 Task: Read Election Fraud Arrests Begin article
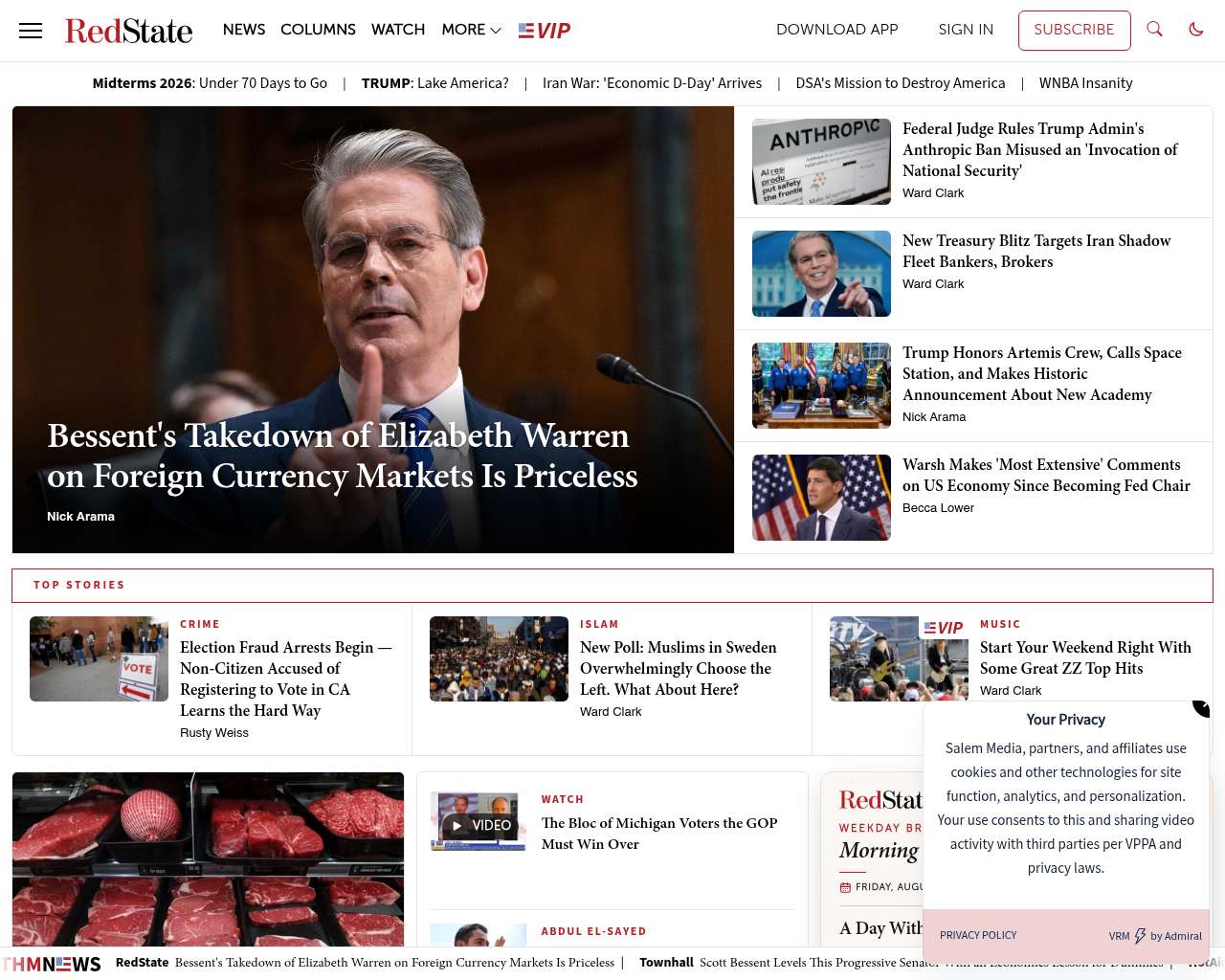[x=286, y=679]
